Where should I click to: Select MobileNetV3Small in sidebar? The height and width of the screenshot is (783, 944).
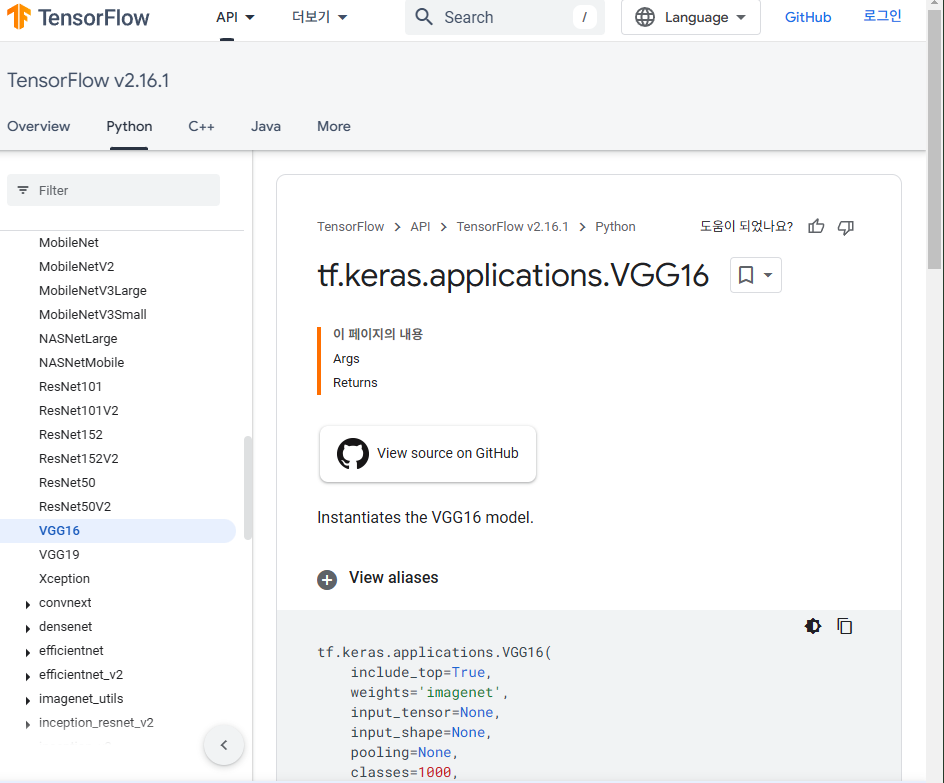93,315
